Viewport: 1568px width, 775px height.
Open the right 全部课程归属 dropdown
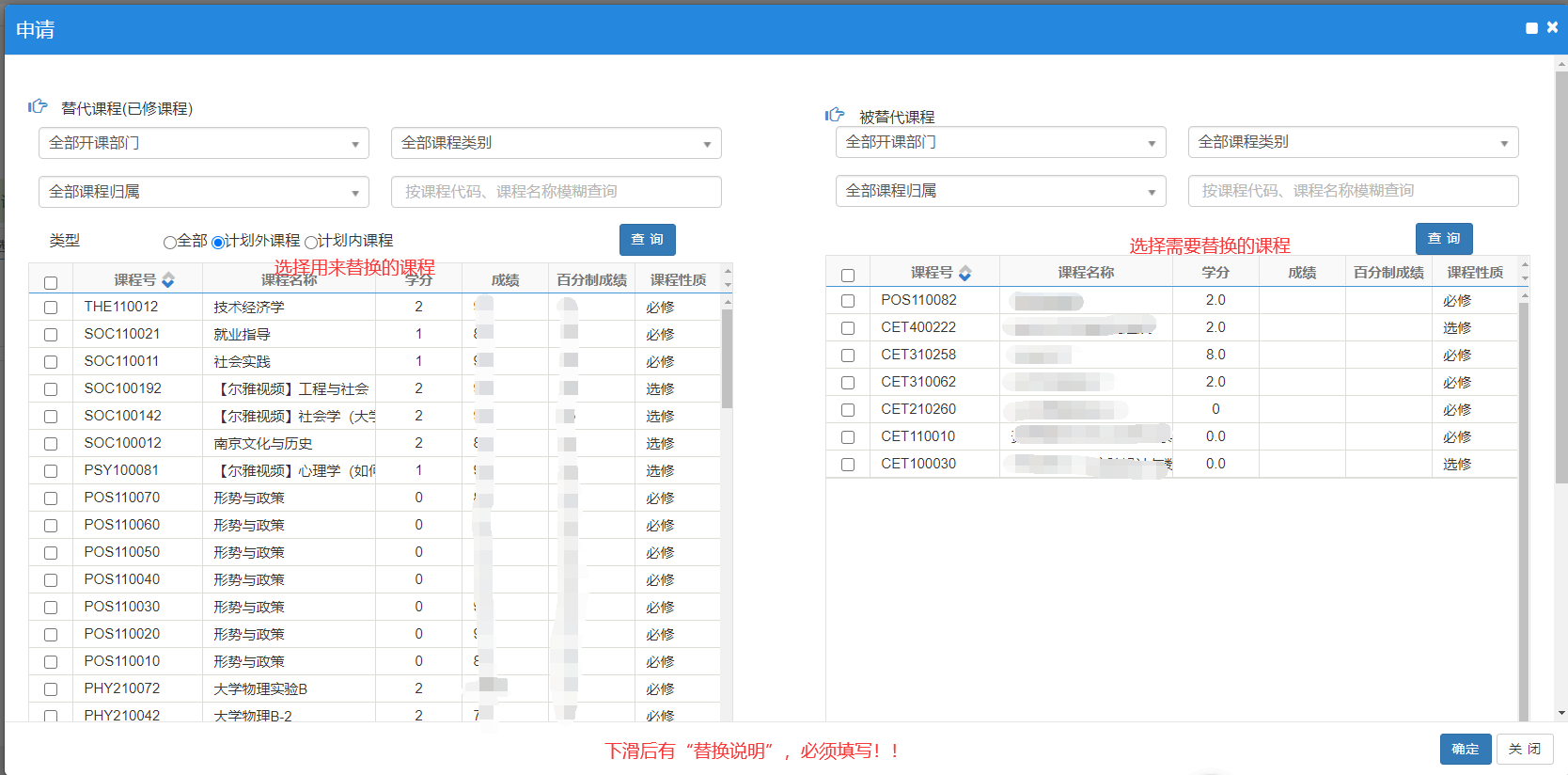pos(1000,191)
